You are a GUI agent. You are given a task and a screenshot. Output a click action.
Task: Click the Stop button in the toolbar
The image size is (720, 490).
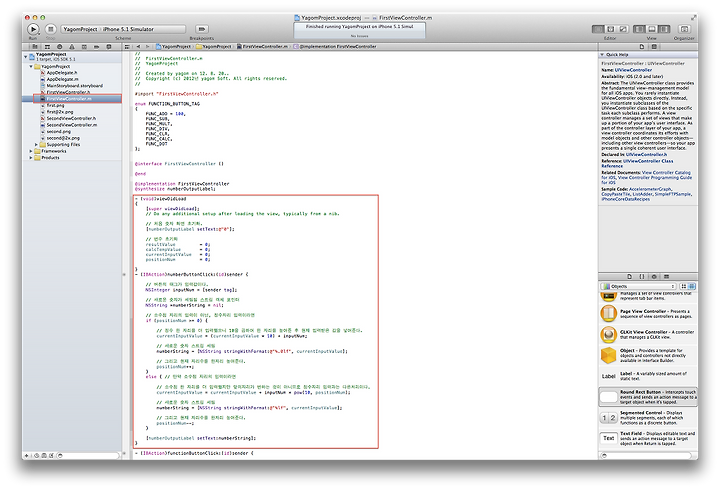(x=51, y=29)
